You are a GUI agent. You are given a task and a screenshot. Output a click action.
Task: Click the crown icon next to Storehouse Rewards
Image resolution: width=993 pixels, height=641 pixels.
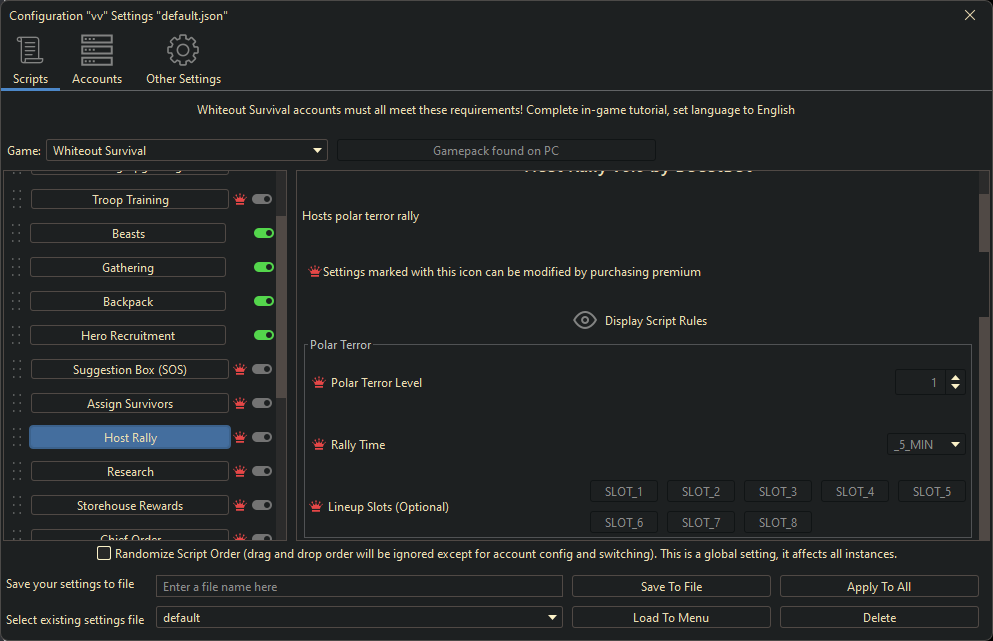tap(240, 505)
